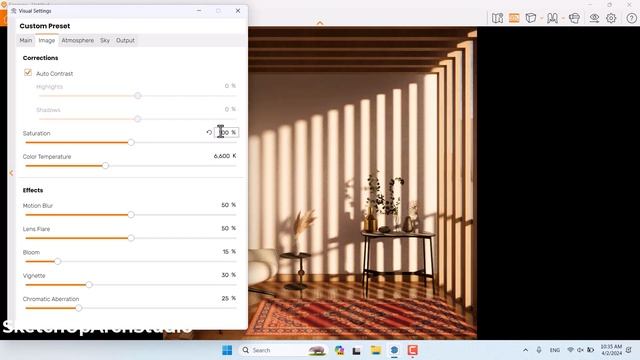Show hidden system tray icons
This screenshot has height=360, width=640.
point(525,350)
